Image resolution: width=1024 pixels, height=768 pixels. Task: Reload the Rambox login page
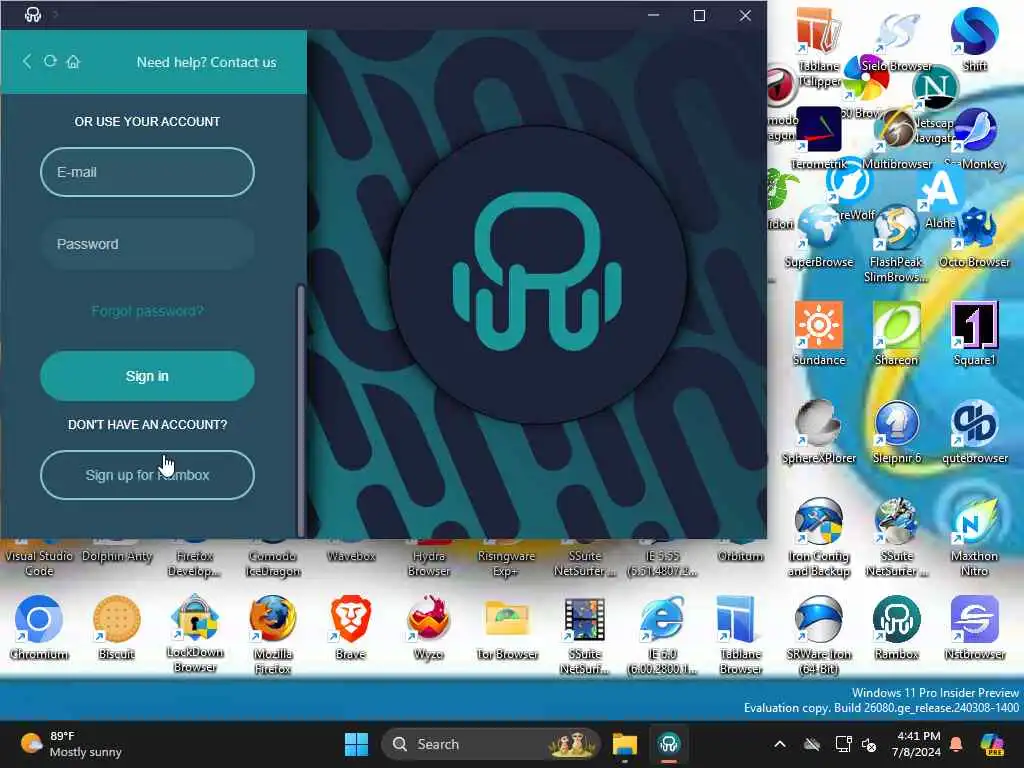[x=50, y=61]
